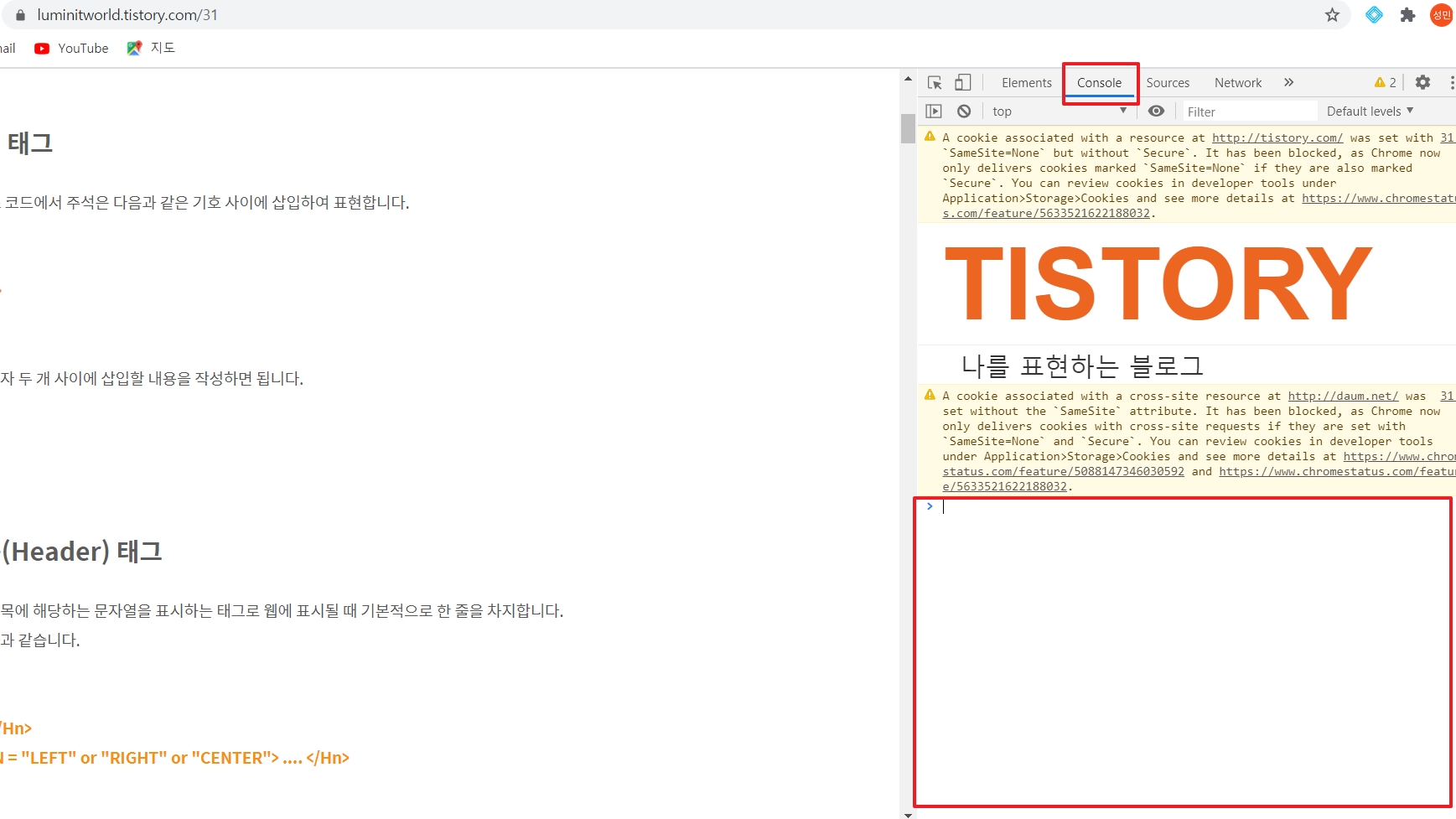
Task: Click the (Header) 태그 heading
Action: [81, 552]
